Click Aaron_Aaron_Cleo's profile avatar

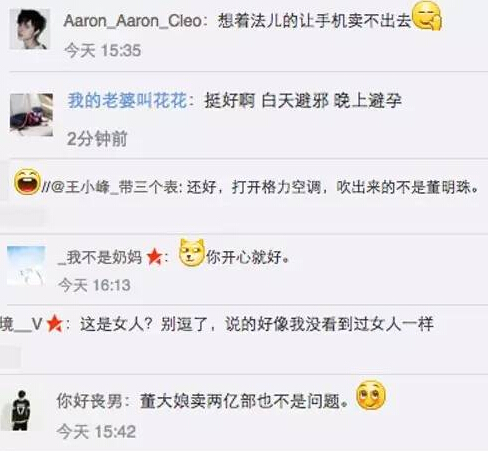click(30, 29)
